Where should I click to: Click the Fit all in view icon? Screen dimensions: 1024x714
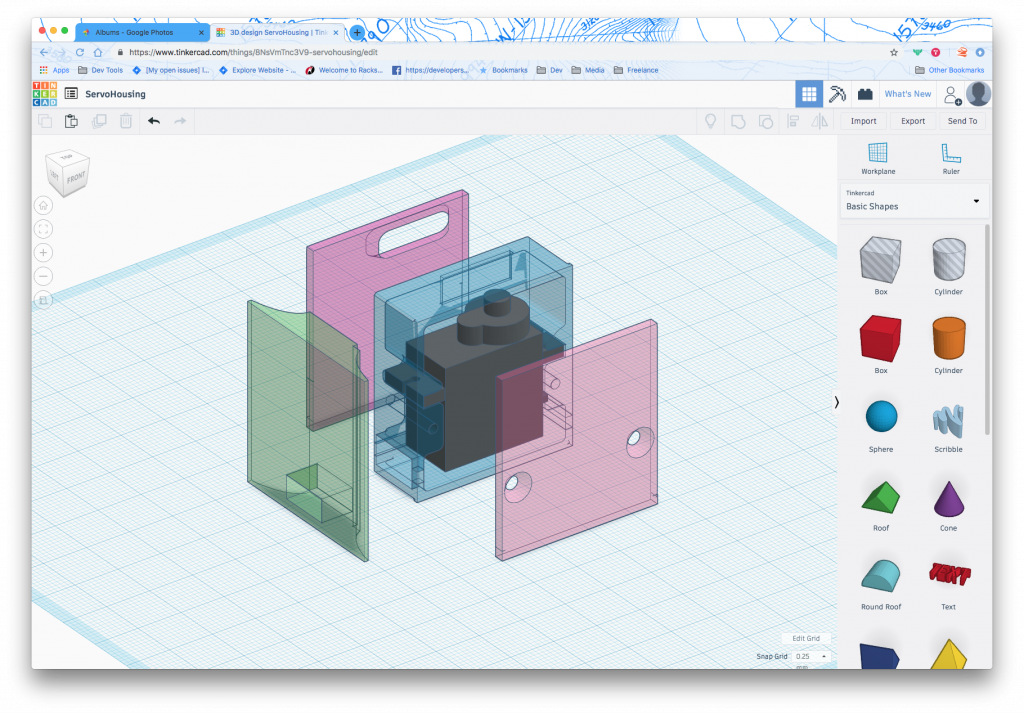(x=44, y=229)
